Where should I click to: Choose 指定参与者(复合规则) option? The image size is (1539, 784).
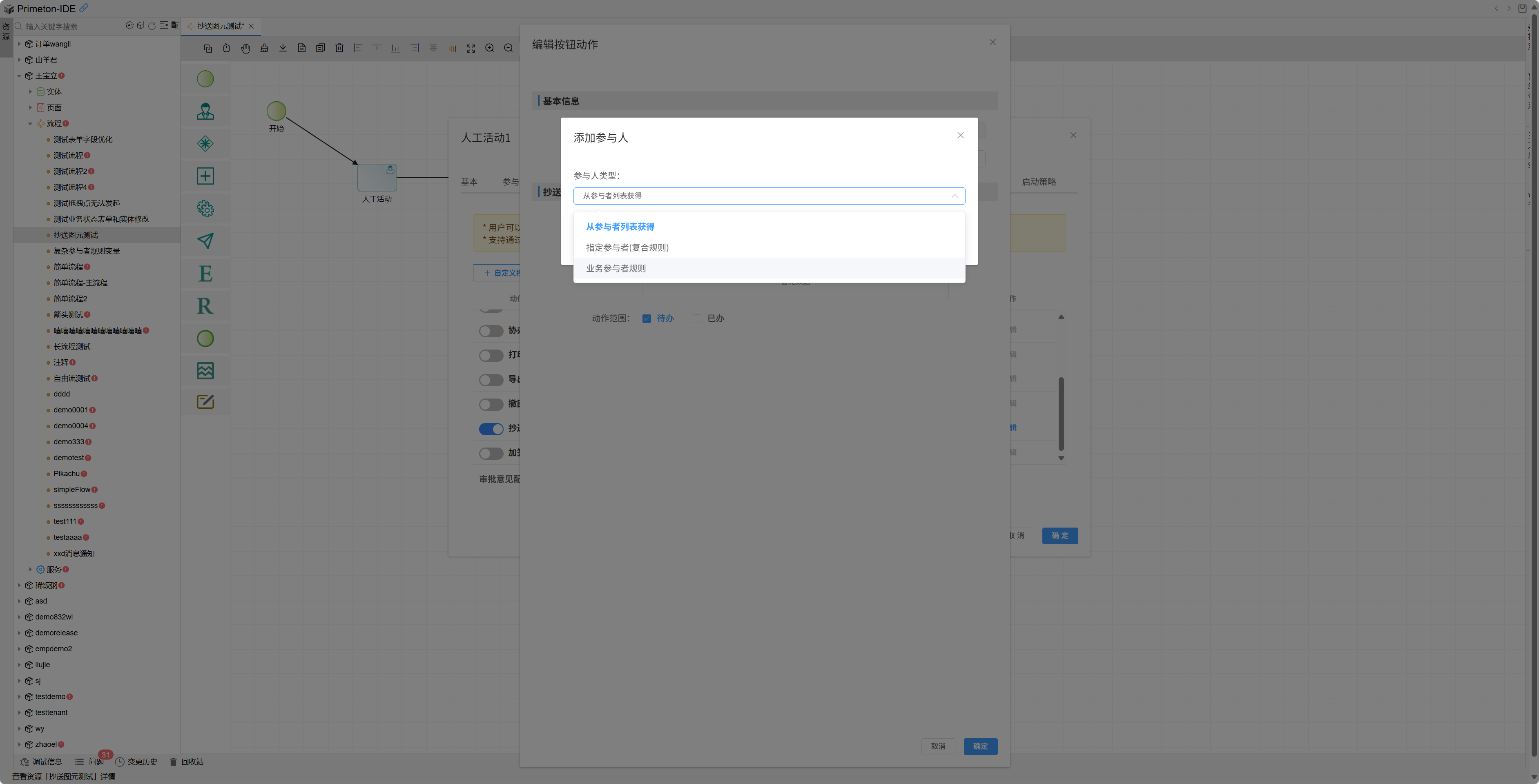pyautogui.click(x=627, y=247)
